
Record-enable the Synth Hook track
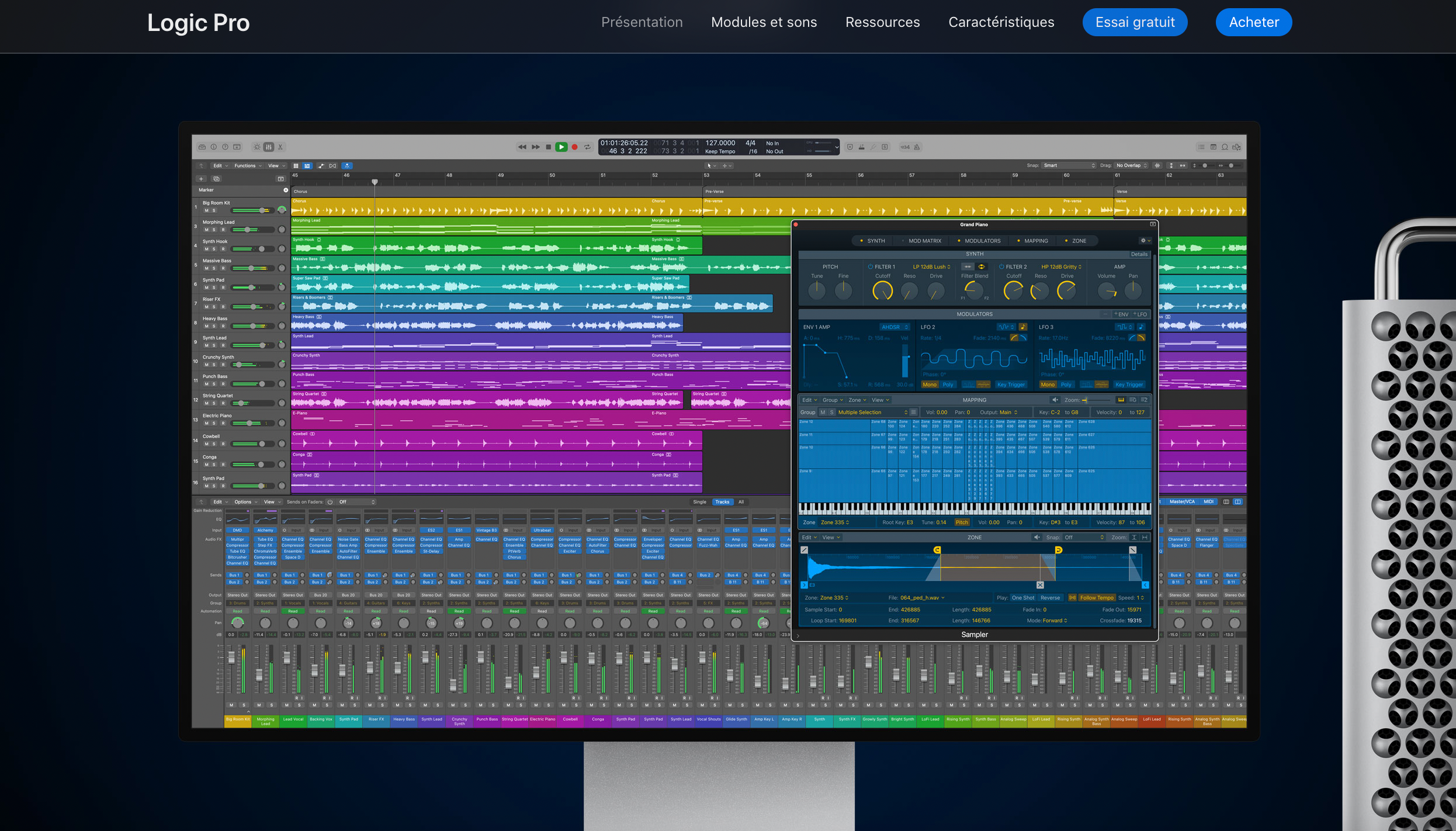coord(223,249)
